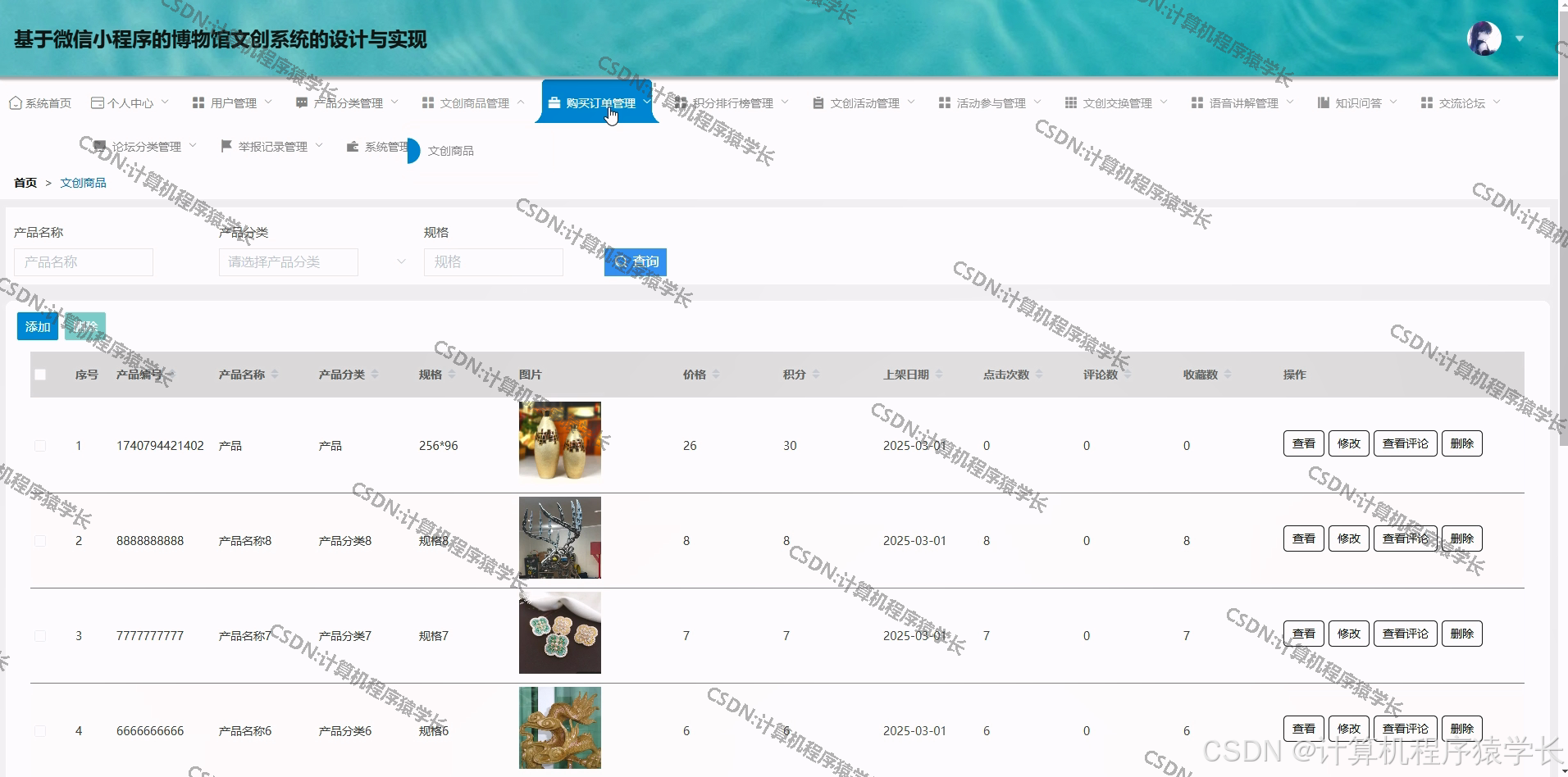Click the 用户管理 grid icon
The width and height of the screenshot is (1568, 777).
[198, 103]
